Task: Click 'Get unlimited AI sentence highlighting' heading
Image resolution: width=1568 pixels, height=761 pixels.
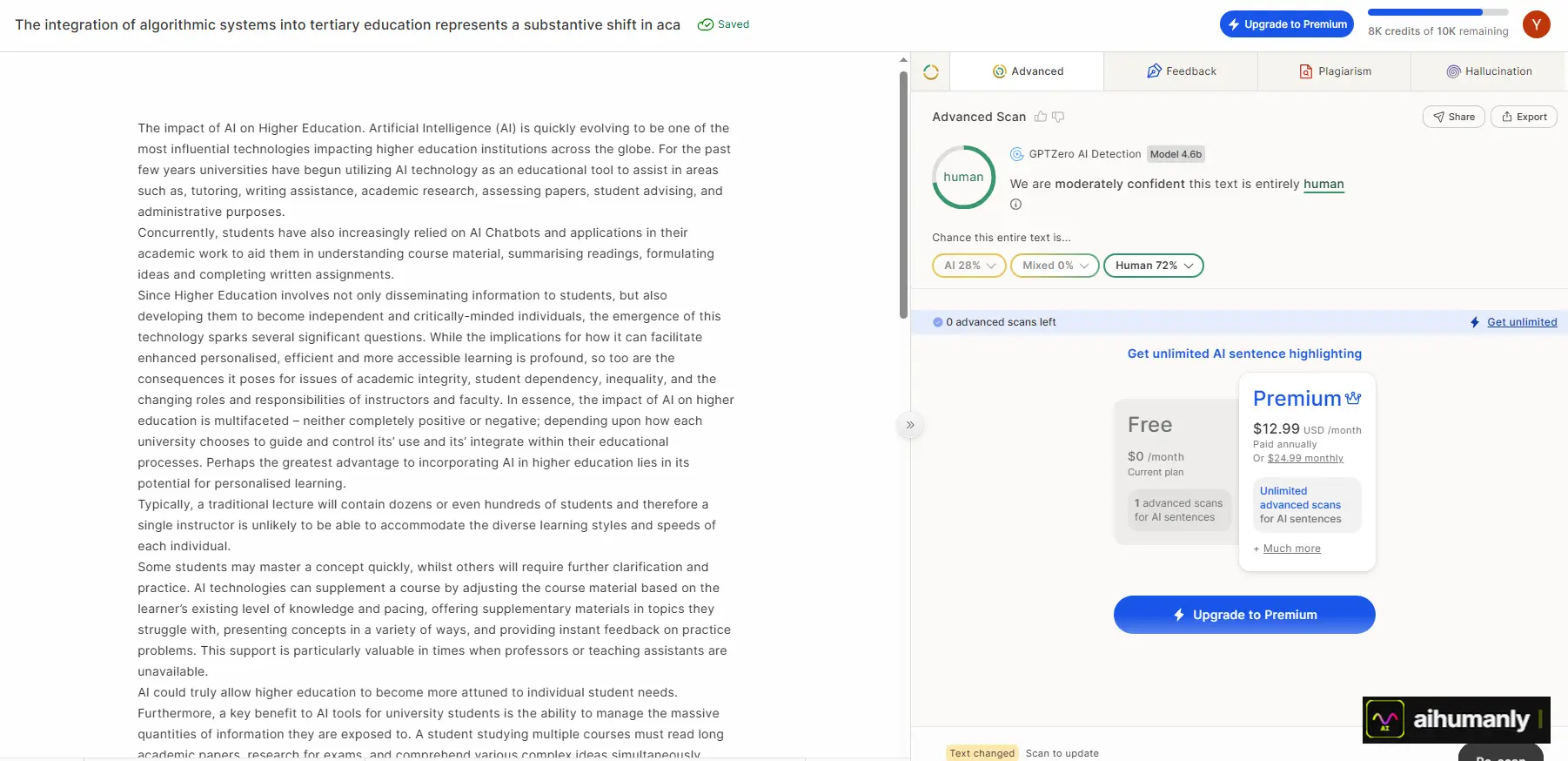Action: coord(1244,354)
